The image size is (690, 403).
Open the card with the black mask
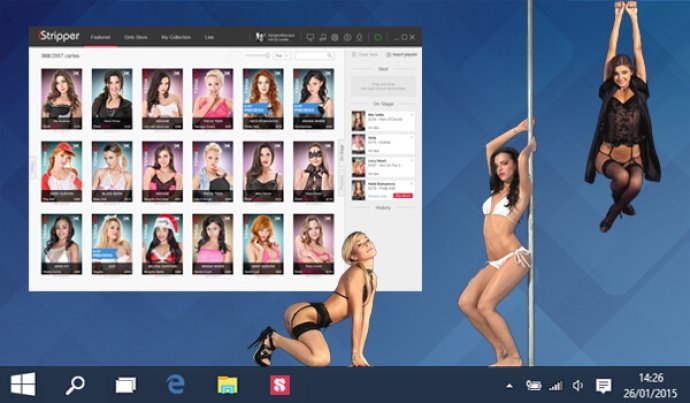[313, 172]
